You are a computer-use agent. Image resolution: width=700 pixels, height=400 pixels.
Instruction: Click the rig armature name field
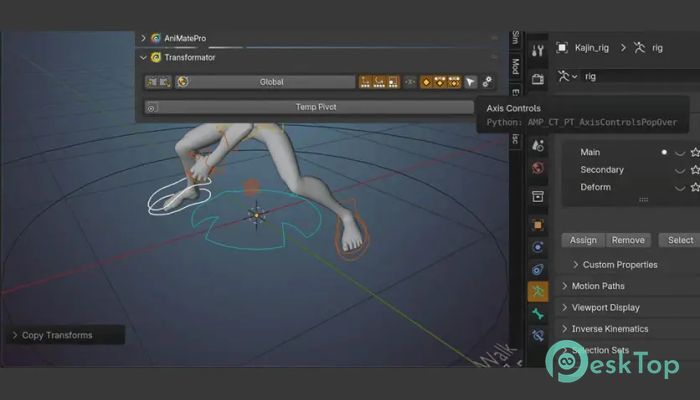641,76
